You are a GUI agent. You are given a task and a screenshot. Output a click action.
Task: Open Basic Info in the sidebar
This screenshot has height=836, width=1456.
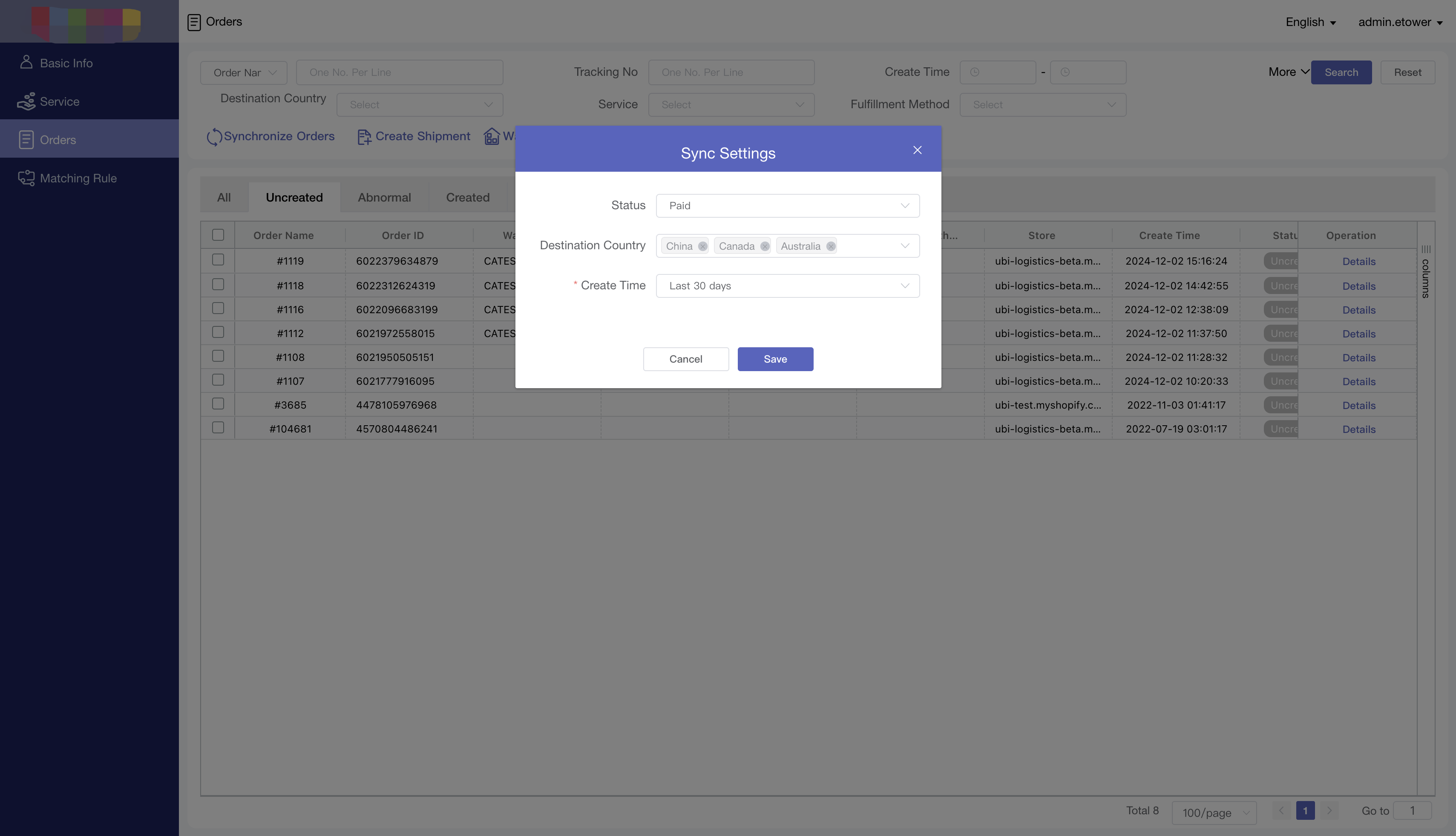coord(89,63)
